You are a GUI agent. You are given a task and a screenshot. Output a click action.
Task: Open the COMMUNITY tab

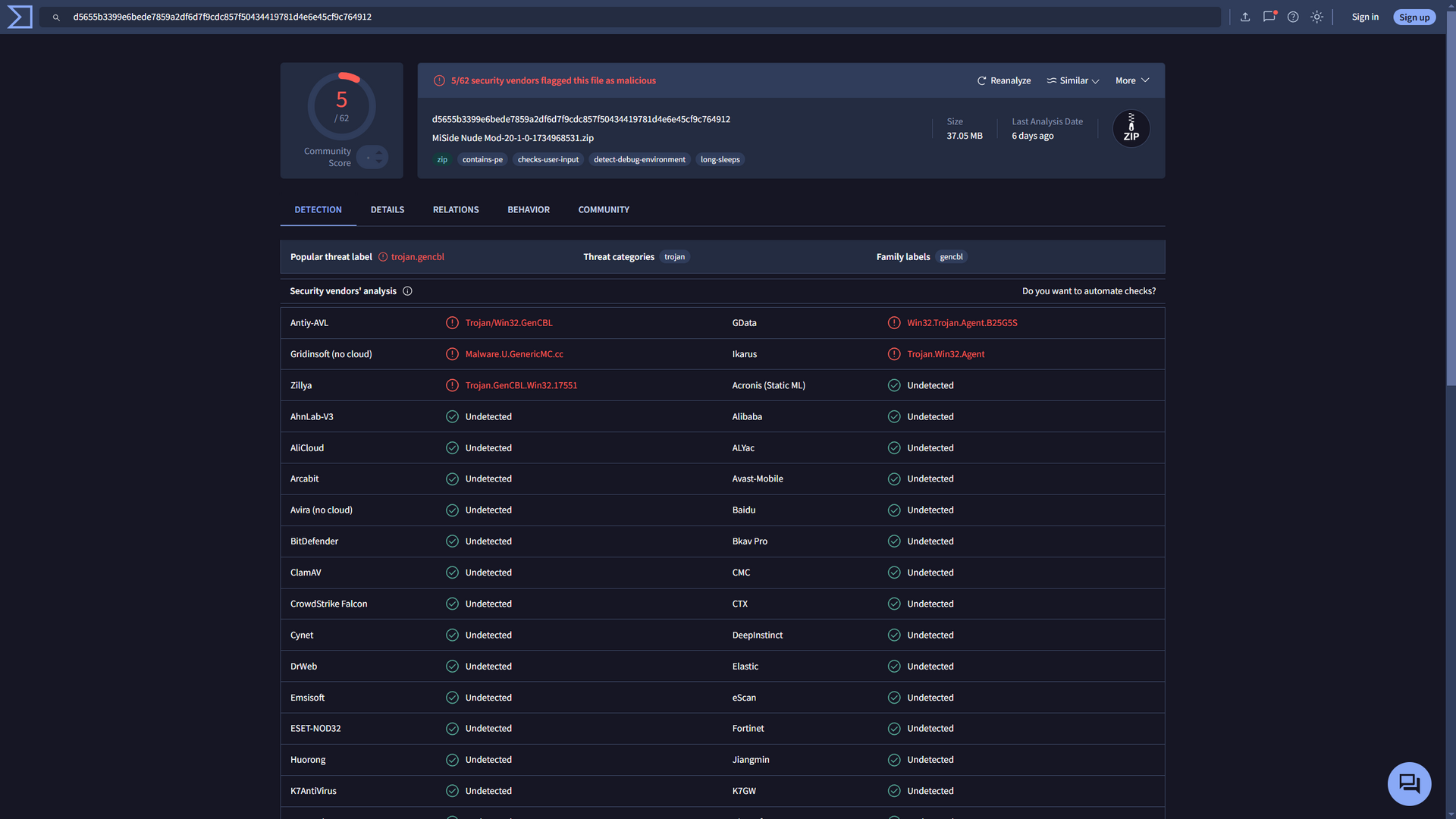604,210
